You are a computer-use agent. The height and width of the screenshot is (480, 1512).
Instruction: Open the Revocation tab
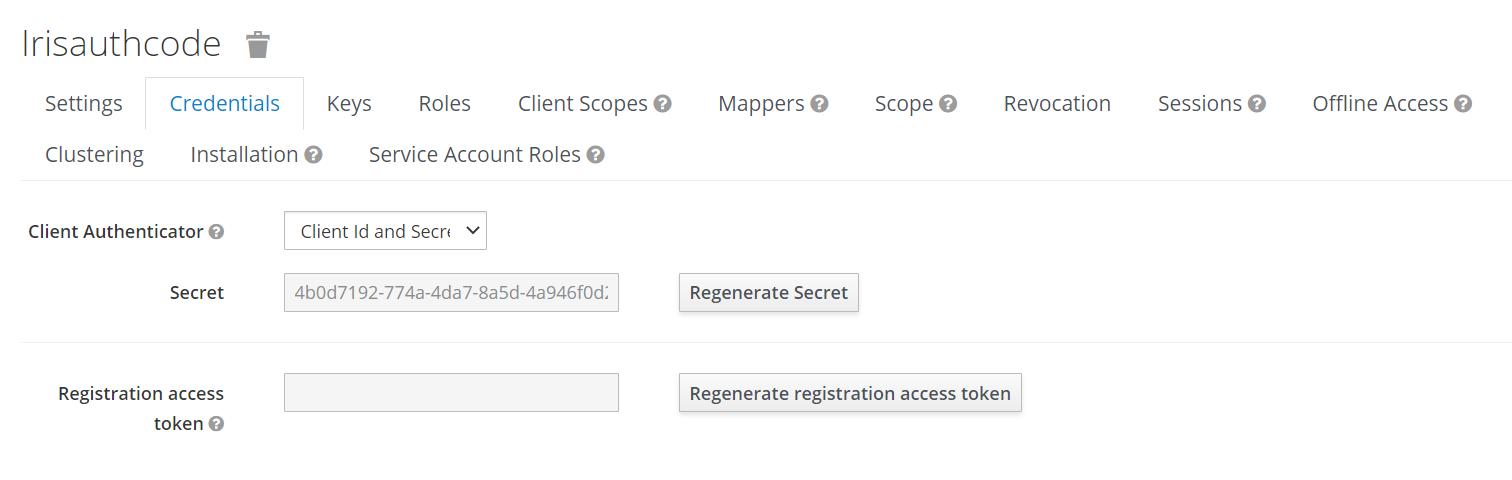click(x=1057, y=104)
